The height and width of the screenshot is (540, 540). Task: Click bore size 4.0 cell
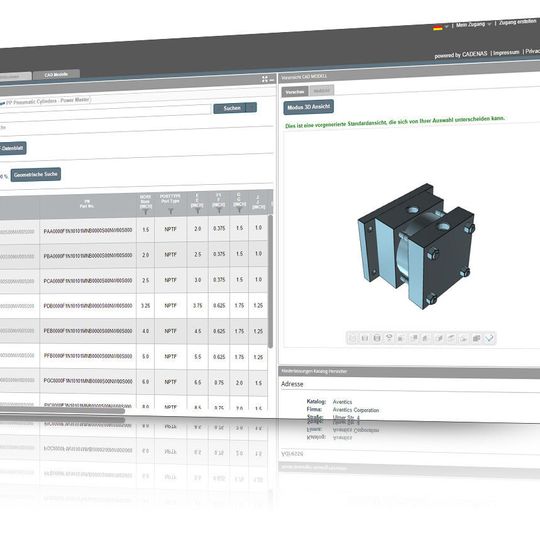tap(145, 331)
